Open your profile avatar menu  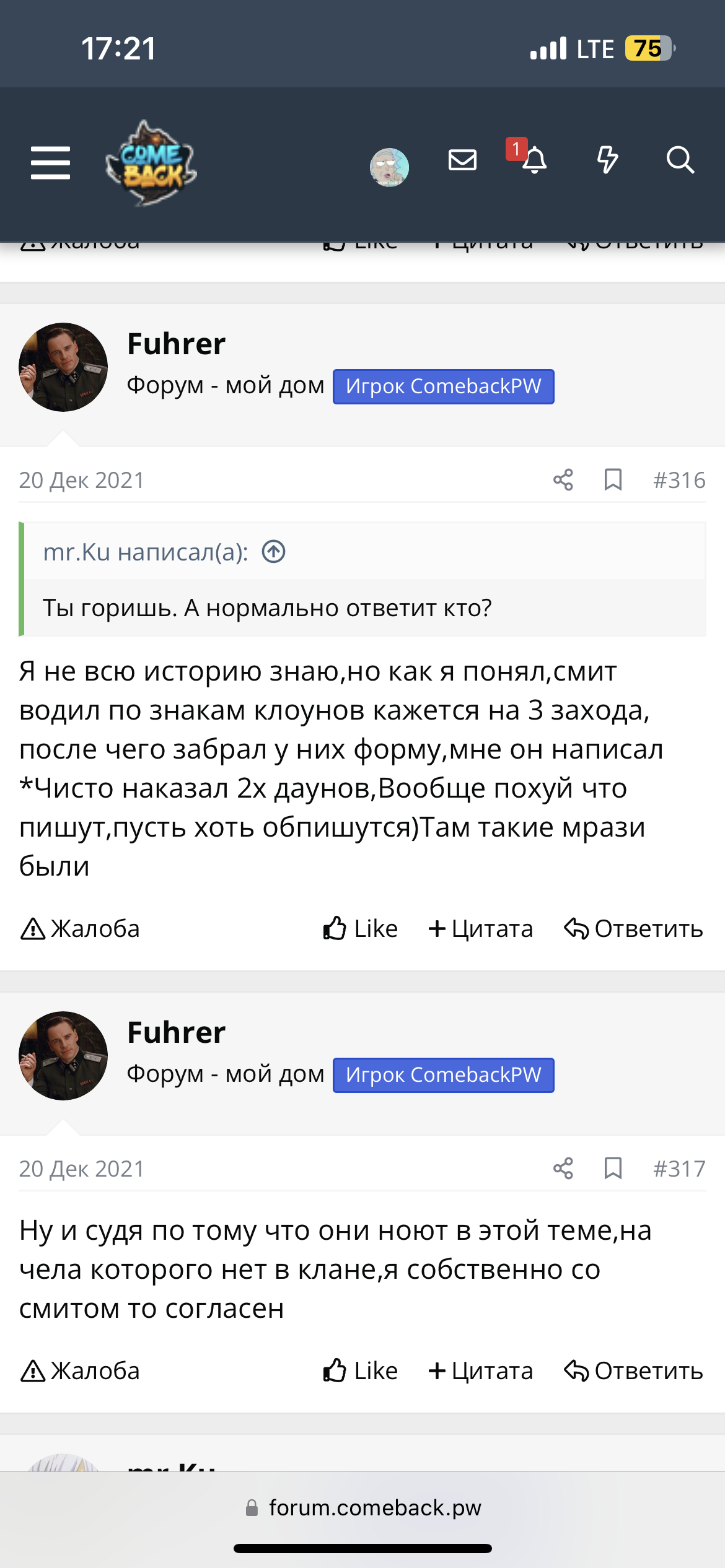coord(389,167)
